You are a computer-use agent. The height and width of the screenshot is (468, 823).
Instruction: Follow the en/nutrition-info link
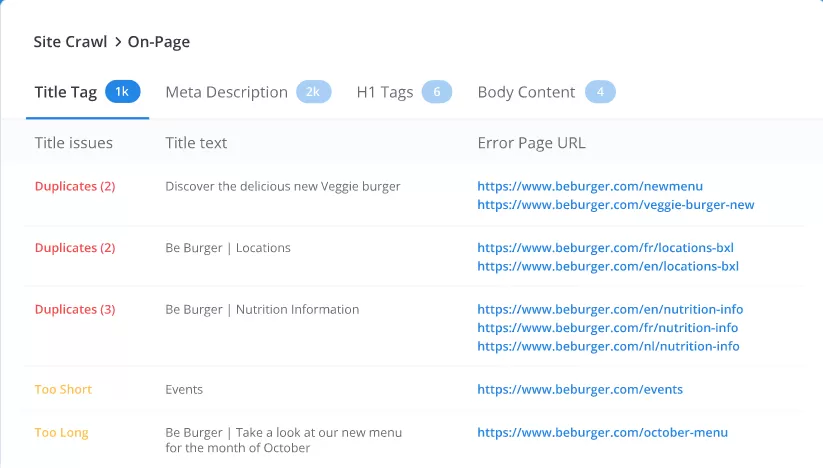coord(610,309)
